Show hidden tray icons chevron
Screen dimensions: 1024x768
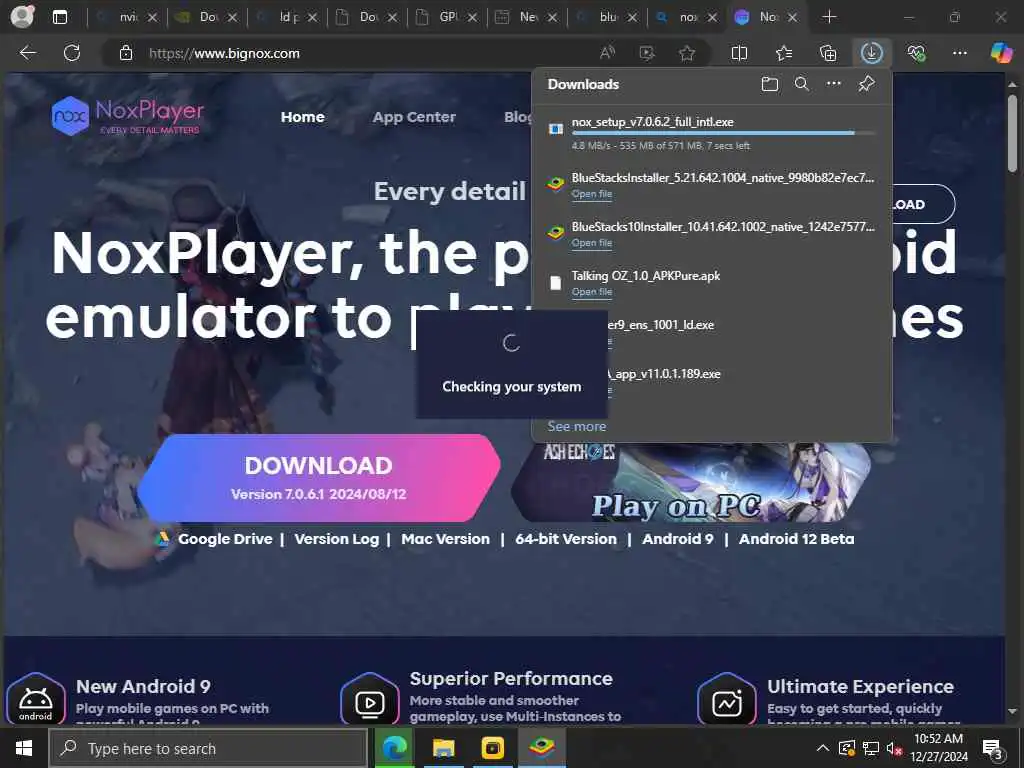pyautogui.click(x=823, y=748)
